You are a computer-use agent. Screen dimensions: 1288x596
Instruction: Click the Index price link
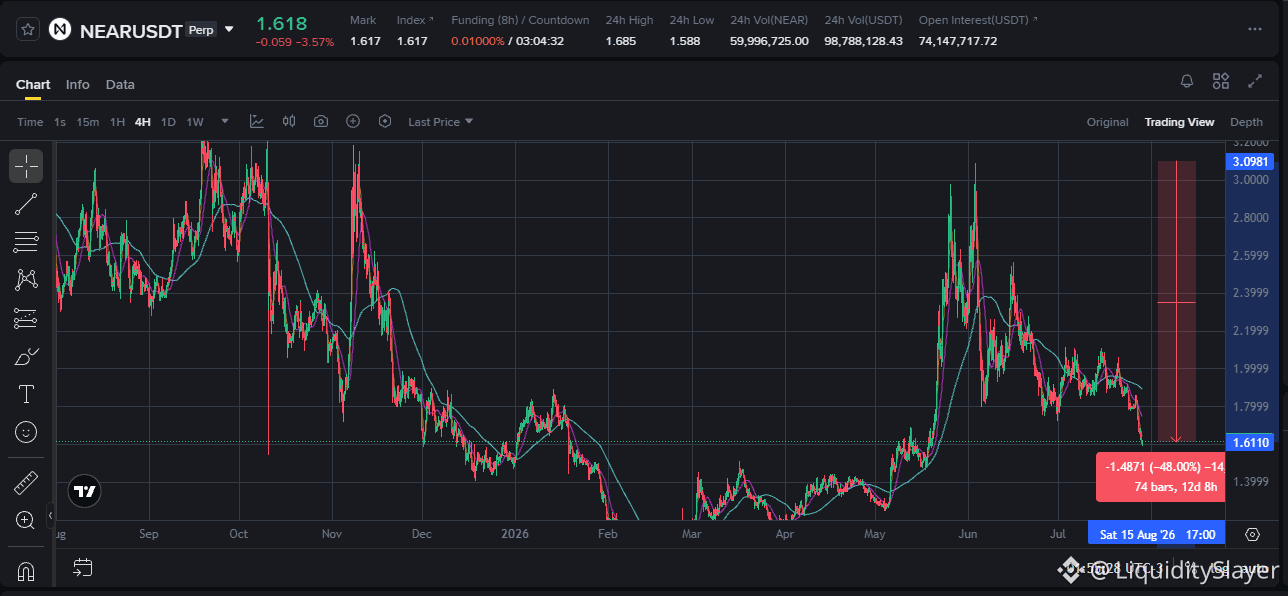(x=415, y=20)
